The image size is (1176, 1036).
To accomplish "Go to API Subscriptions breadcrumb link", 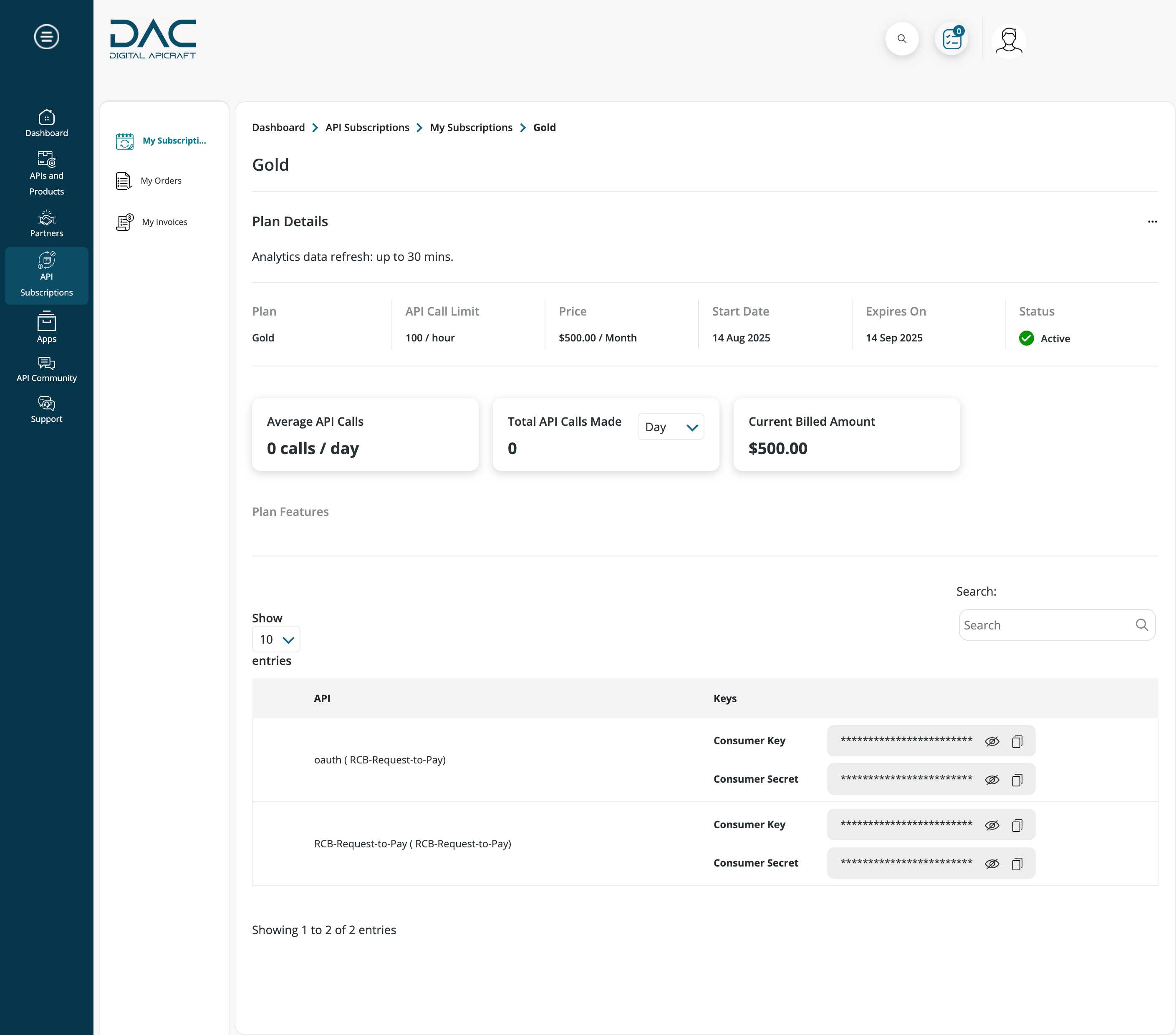I will point(367,128).
